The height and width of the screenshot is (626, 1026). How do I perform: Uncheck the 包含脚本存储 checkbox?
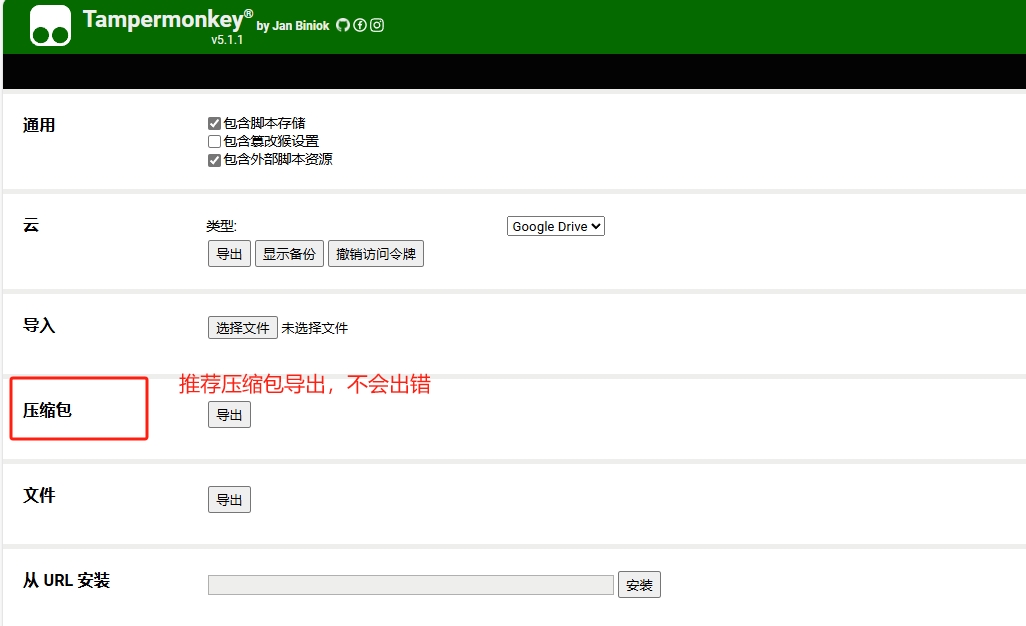pos(213,122)
